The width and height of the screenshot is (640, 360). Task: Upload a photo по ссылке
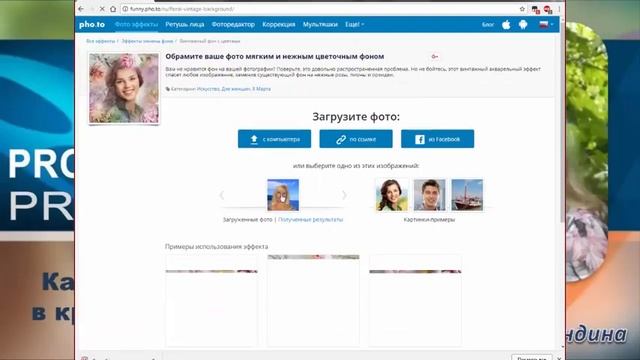click(x=356, y=139)
